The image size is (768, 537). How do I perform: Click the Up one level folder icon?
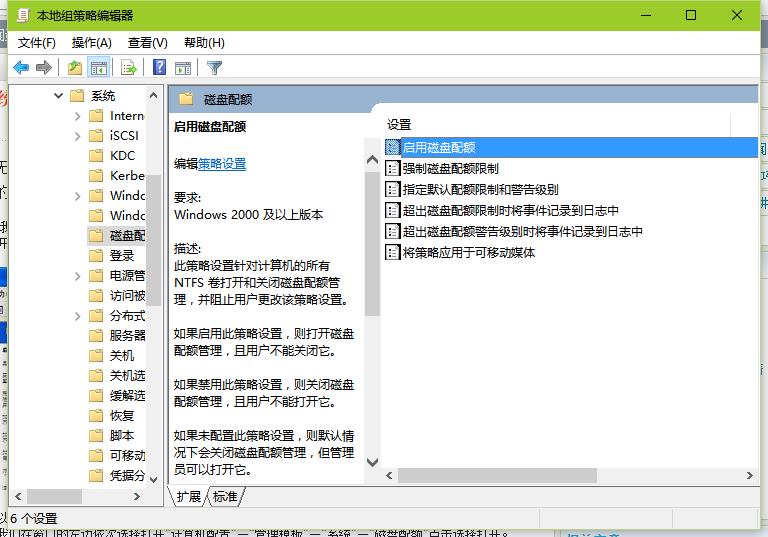(74, 68)
